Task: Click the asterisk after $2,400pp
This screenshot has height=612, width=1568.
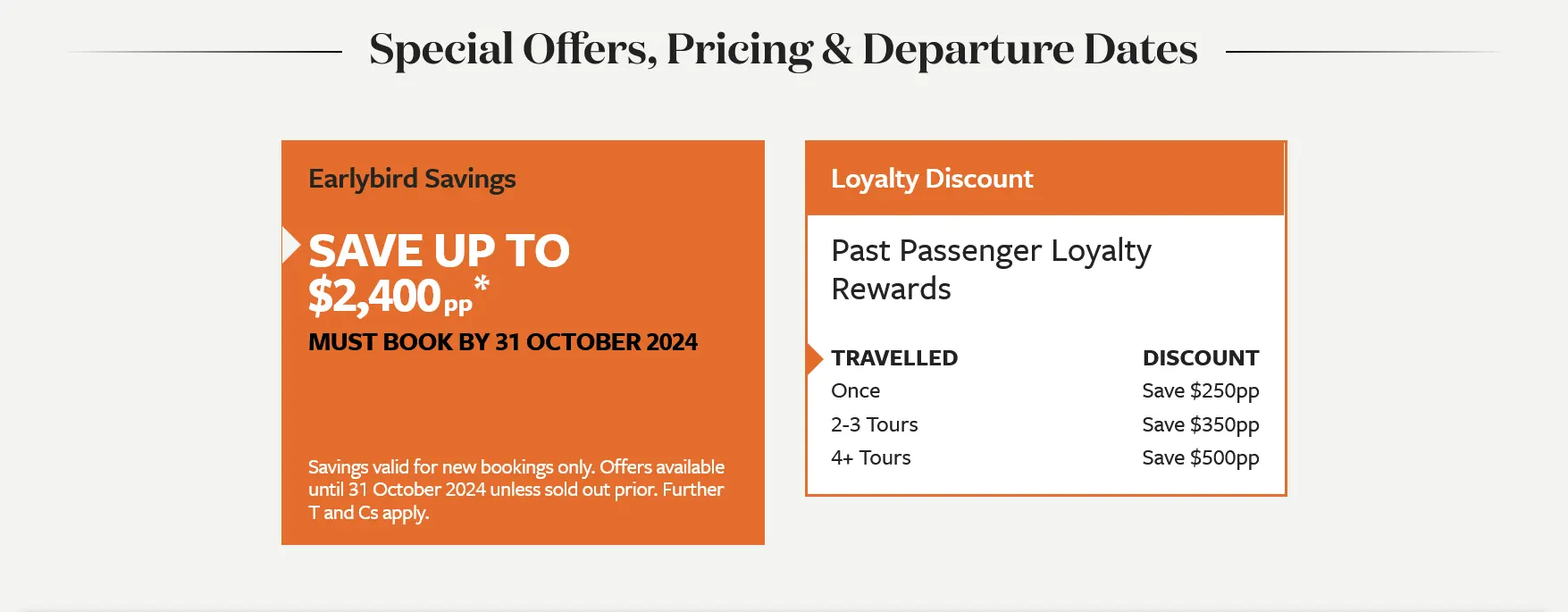Action: [482, 284]
